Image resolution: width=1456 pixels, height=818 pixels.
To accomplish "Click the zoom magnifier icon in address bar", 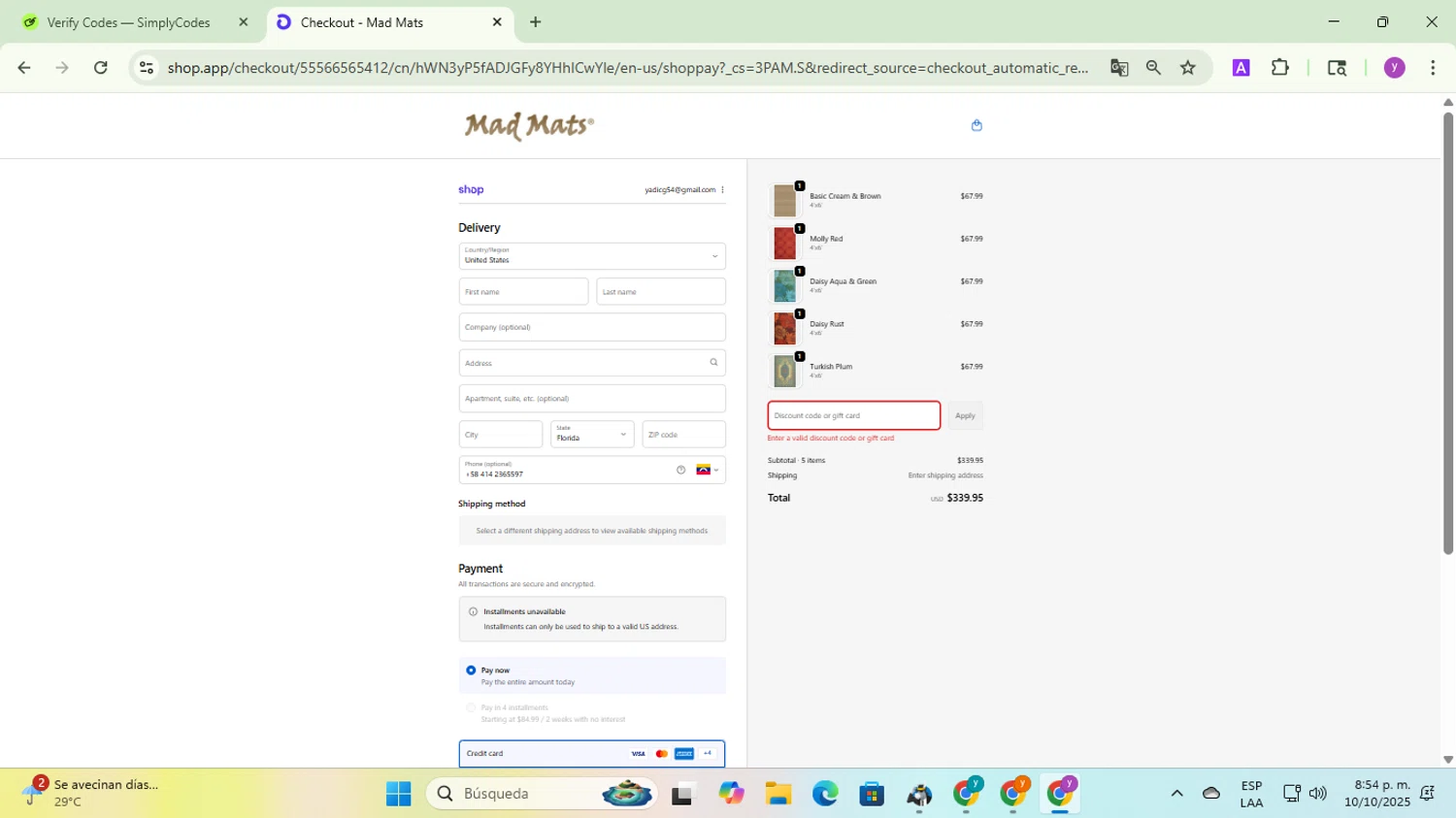I will pos(1153,68).
